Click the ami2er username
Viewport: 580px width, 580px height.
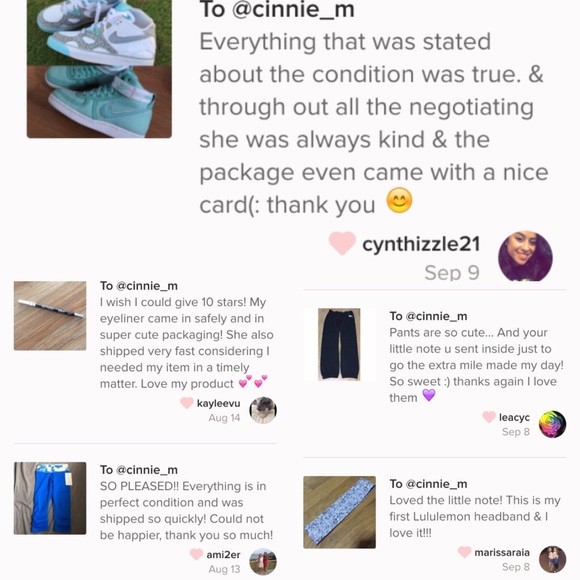click(223, 554)
